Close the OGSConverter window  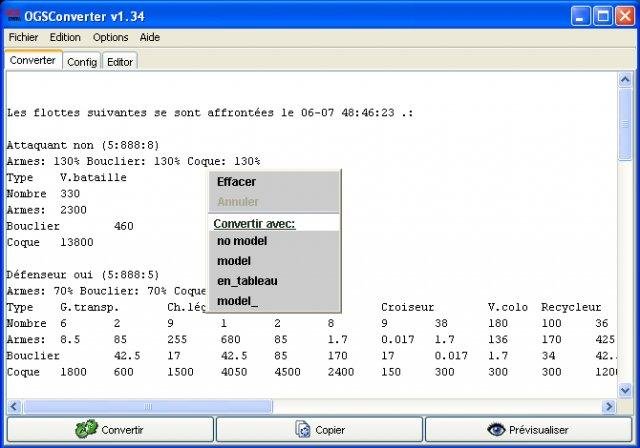click(625, 16)
